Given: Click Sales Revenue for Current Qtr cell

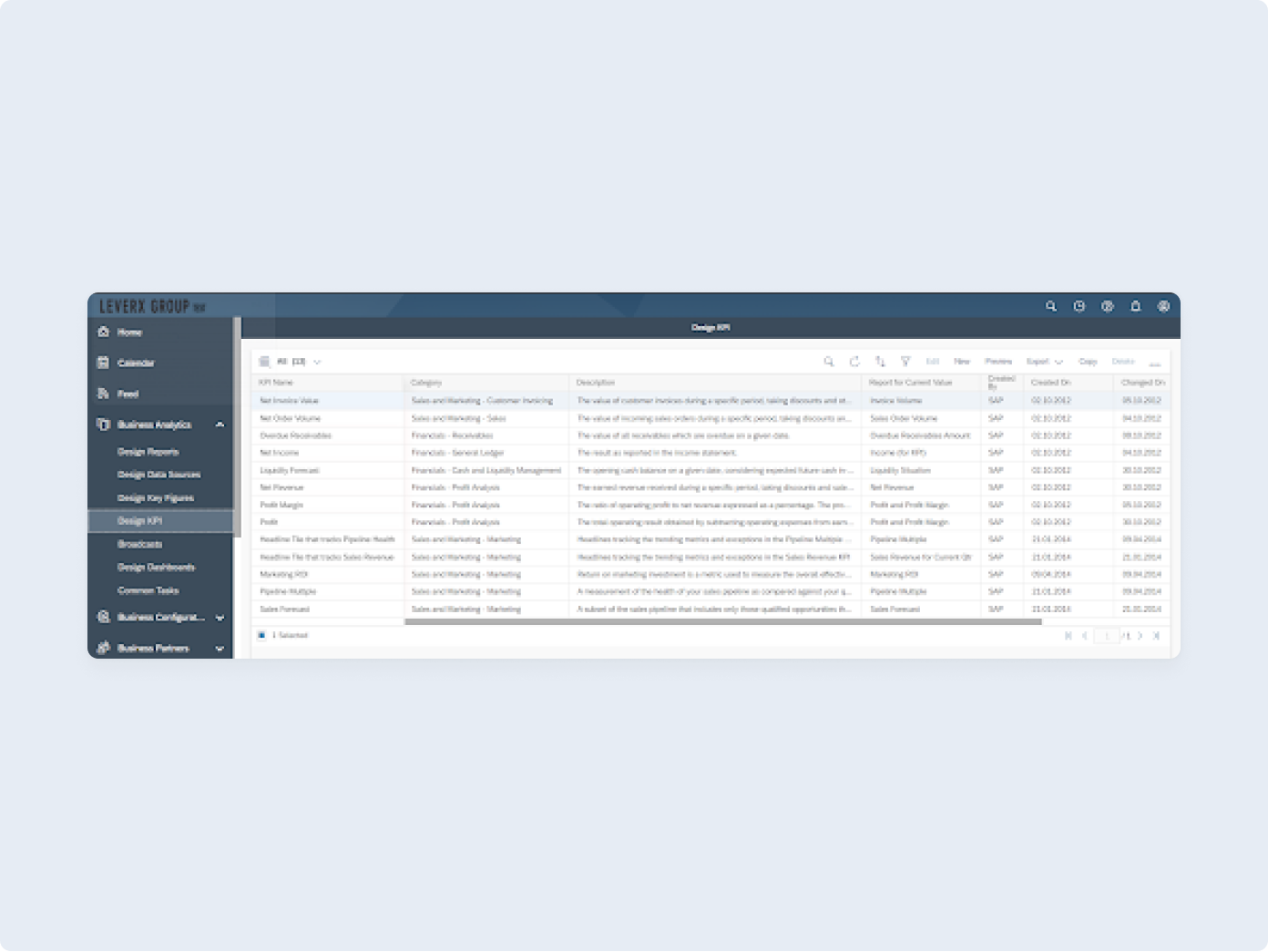Looking at the screenshot, I should (921, 557).
